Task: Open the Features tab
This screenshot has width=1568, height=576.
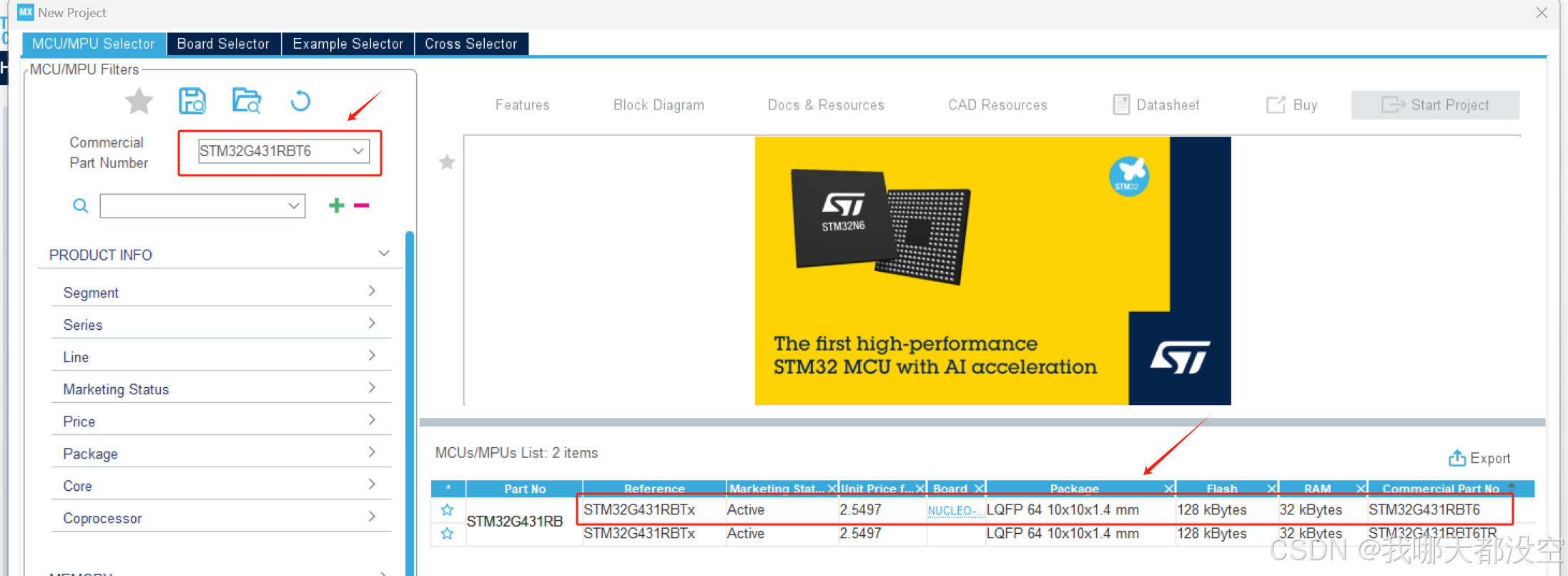Action: click(523, 105)
